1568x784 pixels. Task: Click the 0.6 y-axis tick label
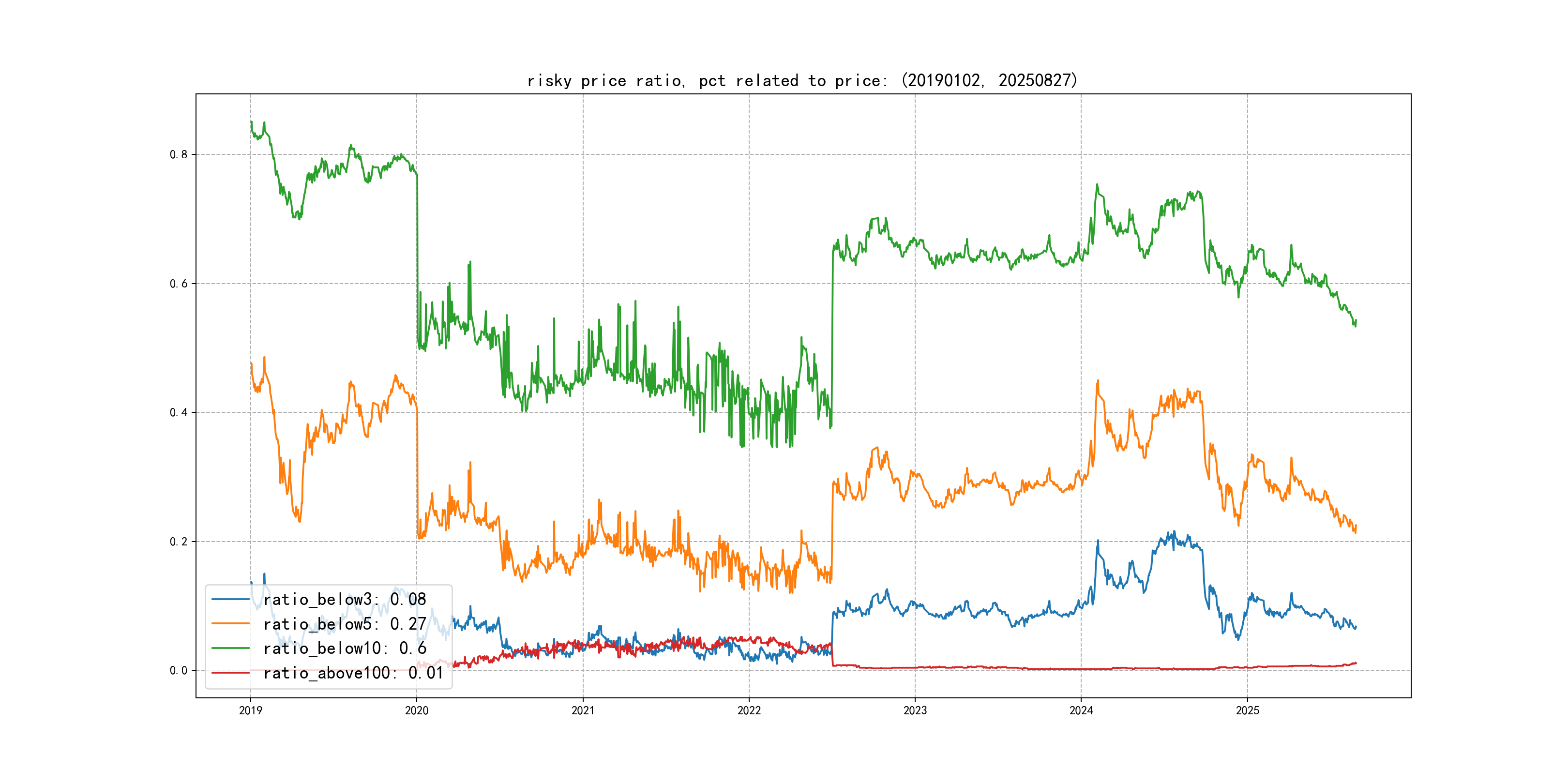click(x=179, y=284)
